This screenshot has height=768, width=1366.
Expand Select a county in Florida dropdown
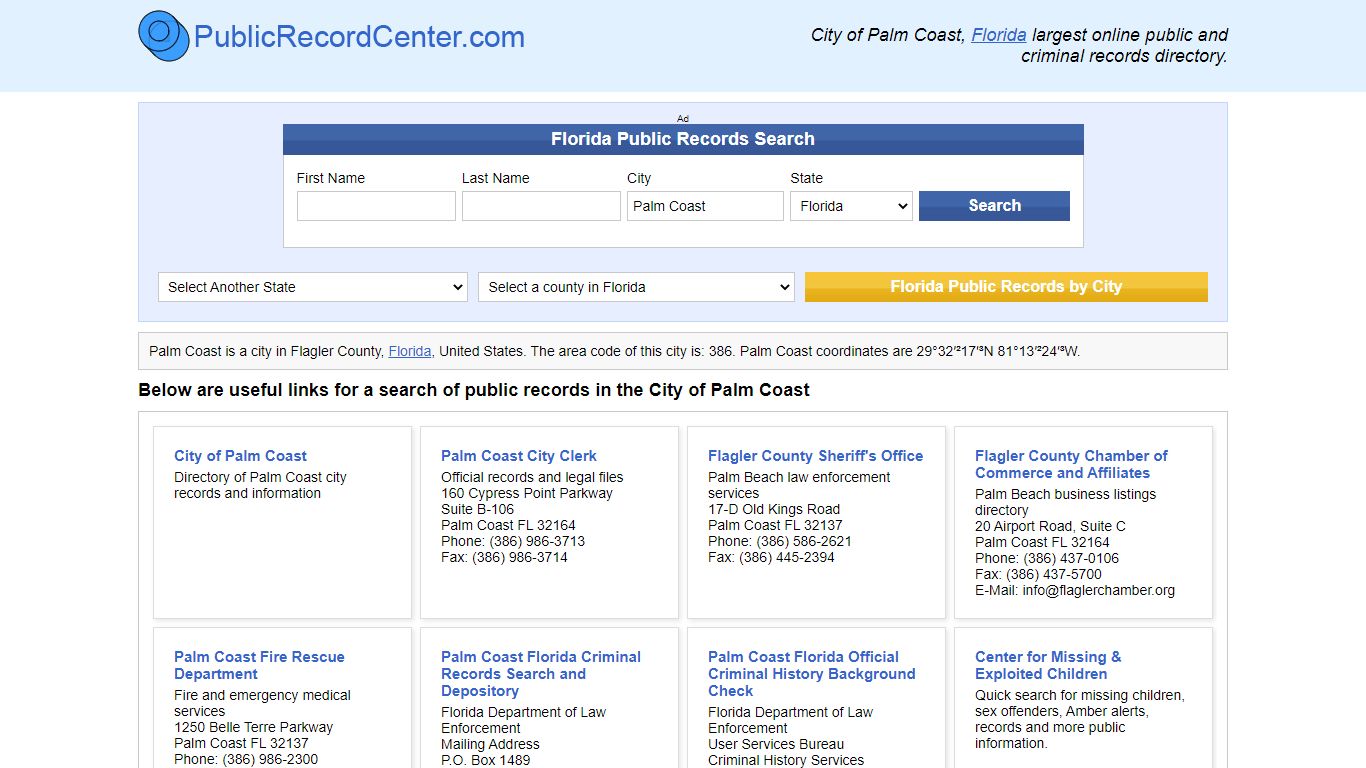pos(636,287)
